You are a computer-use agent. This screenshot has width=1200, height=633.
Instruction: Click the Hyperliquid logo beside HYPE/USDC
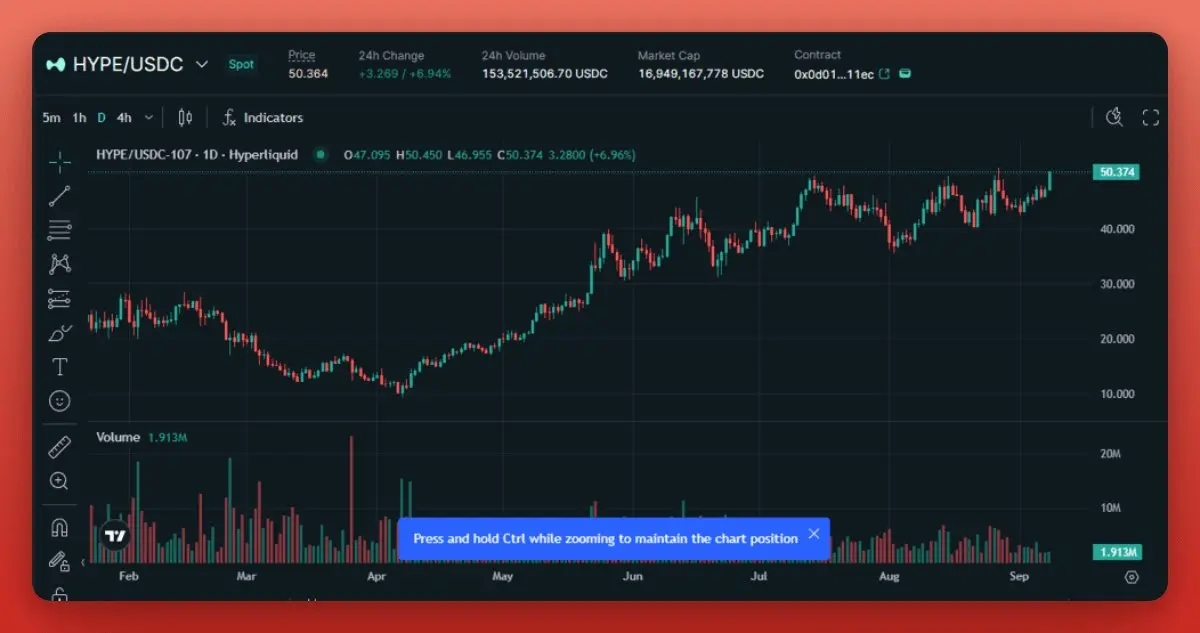pyautogui.click(x=56, y=64)
